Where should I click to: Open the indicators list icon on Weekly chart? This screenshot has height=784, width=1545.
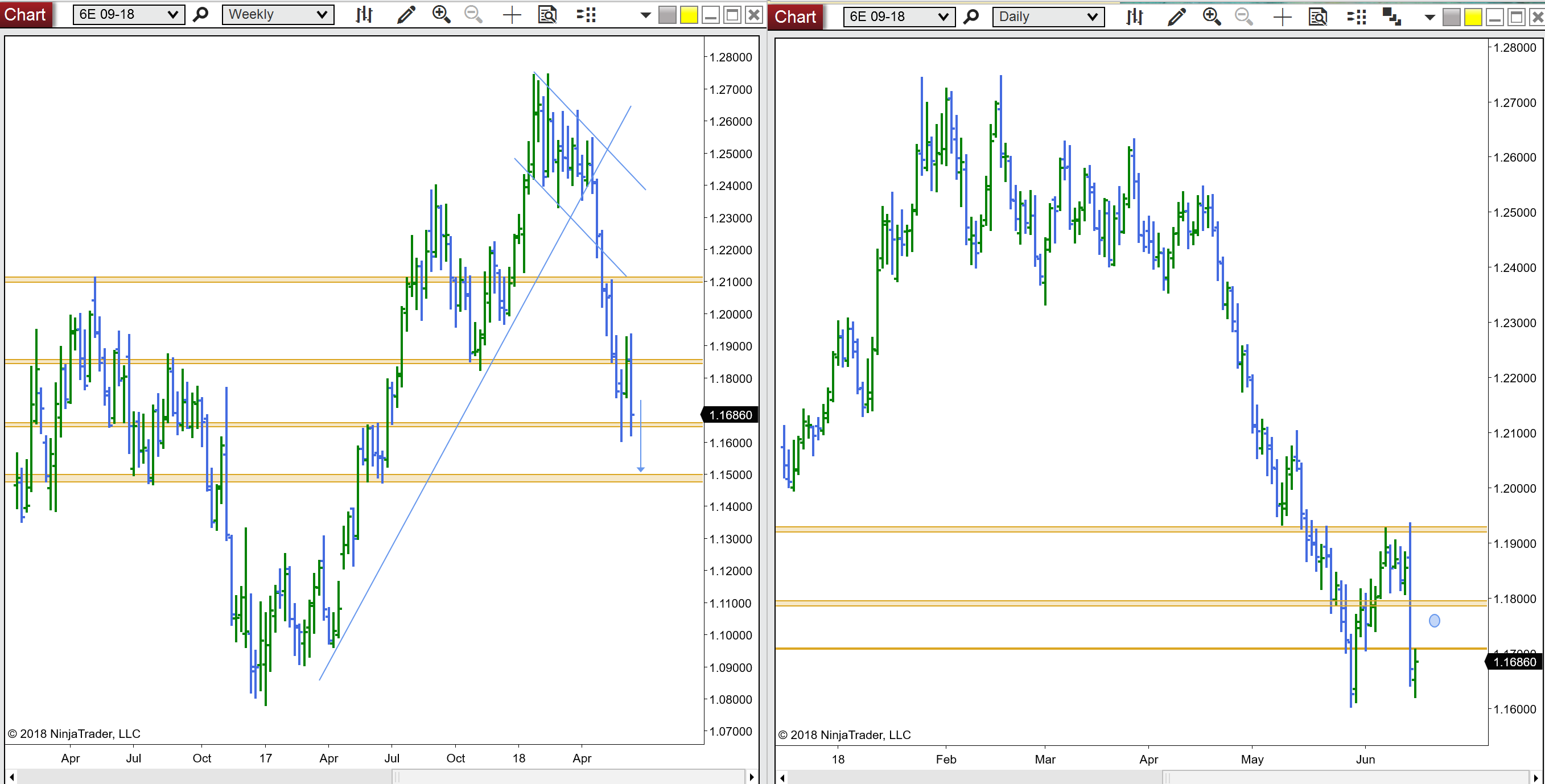[x=586, y=14]
